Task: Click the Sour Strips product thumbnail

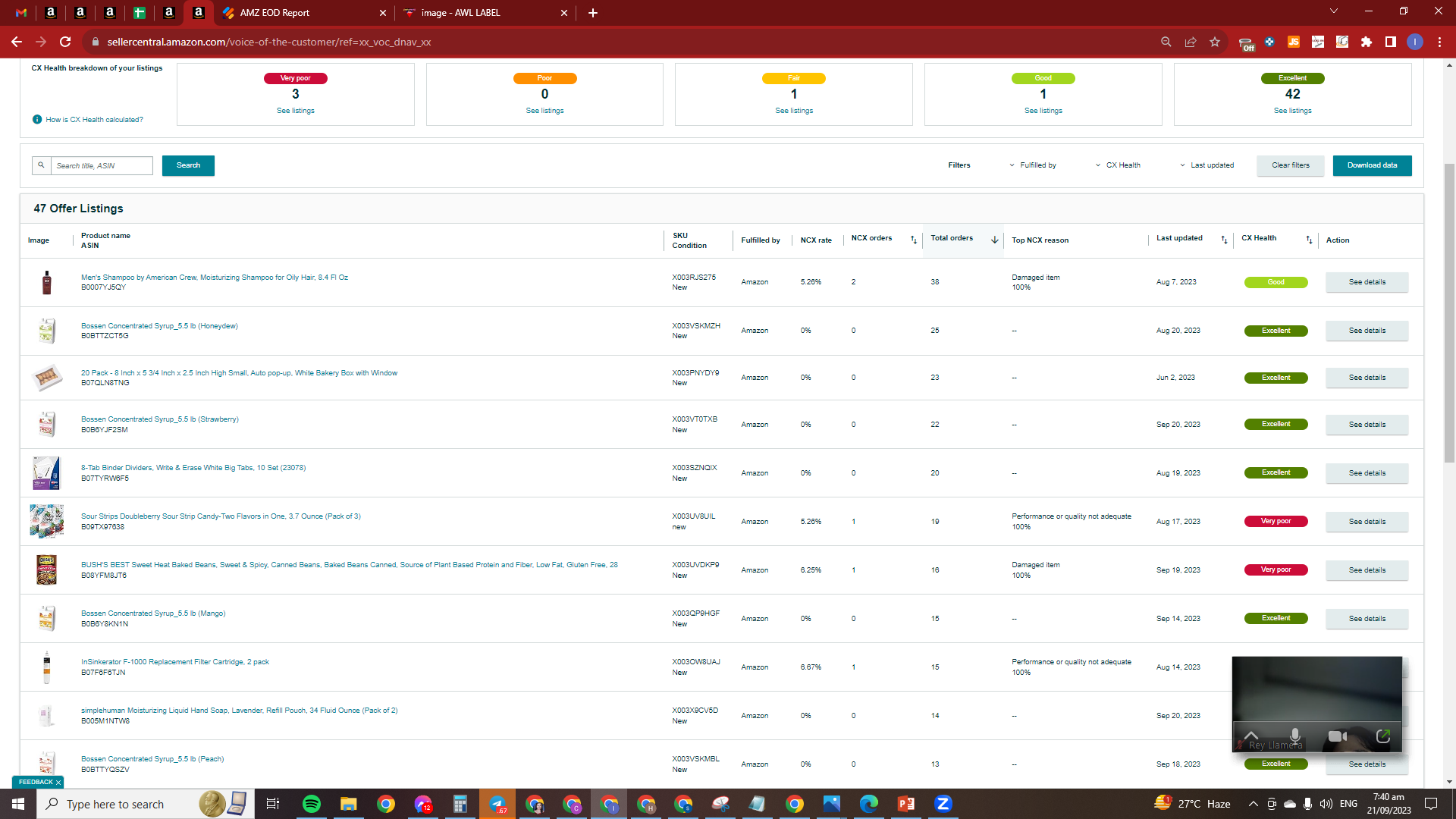Action: point(47,522)
